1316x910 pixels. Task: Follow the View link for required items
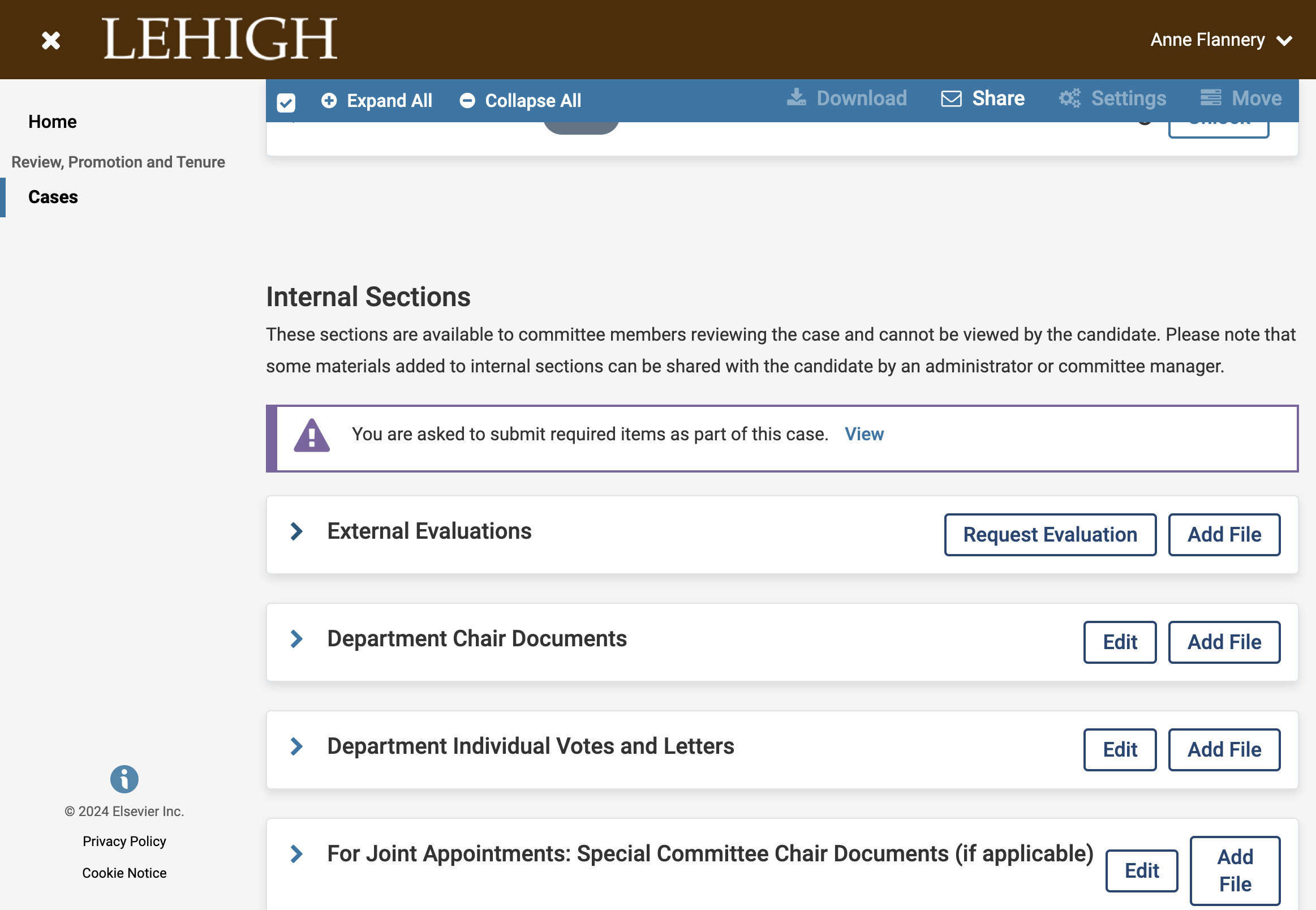[864, 435]
